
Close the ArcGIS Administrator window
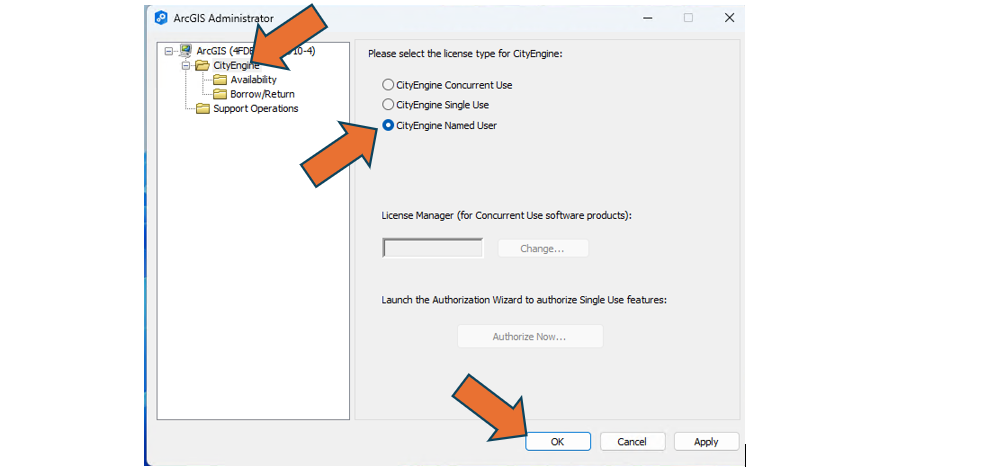730,18
